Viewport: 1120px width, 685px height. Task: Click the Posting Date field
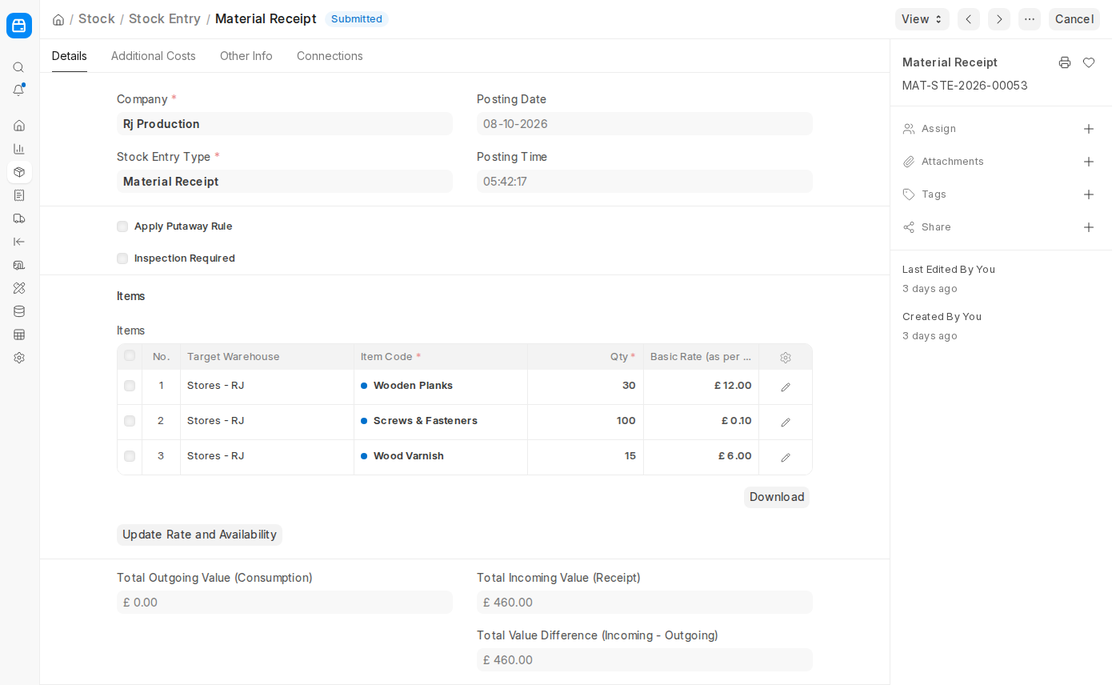[x=644, y=124]
